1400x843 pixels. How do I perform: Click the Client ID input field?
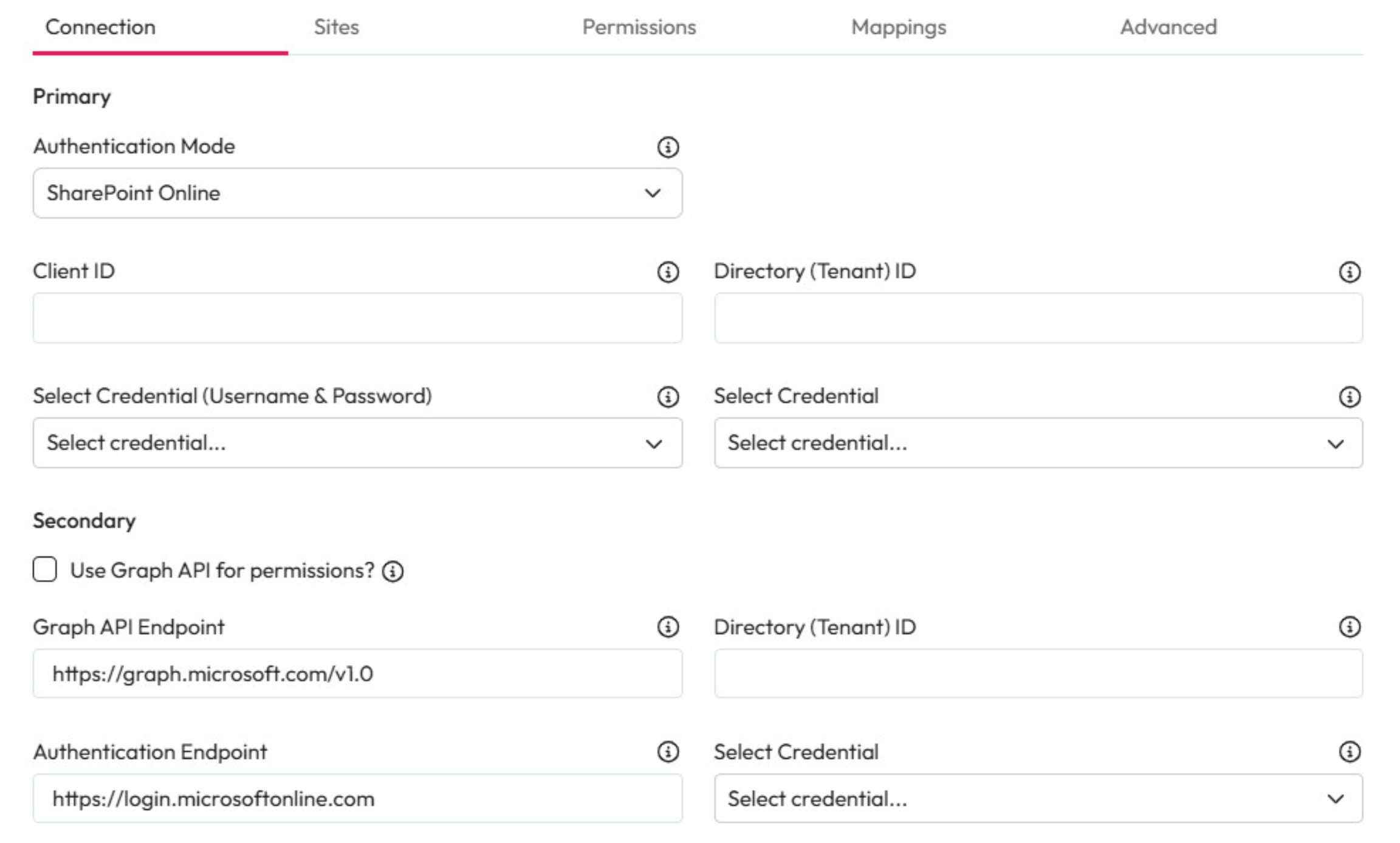click(357, 318)
